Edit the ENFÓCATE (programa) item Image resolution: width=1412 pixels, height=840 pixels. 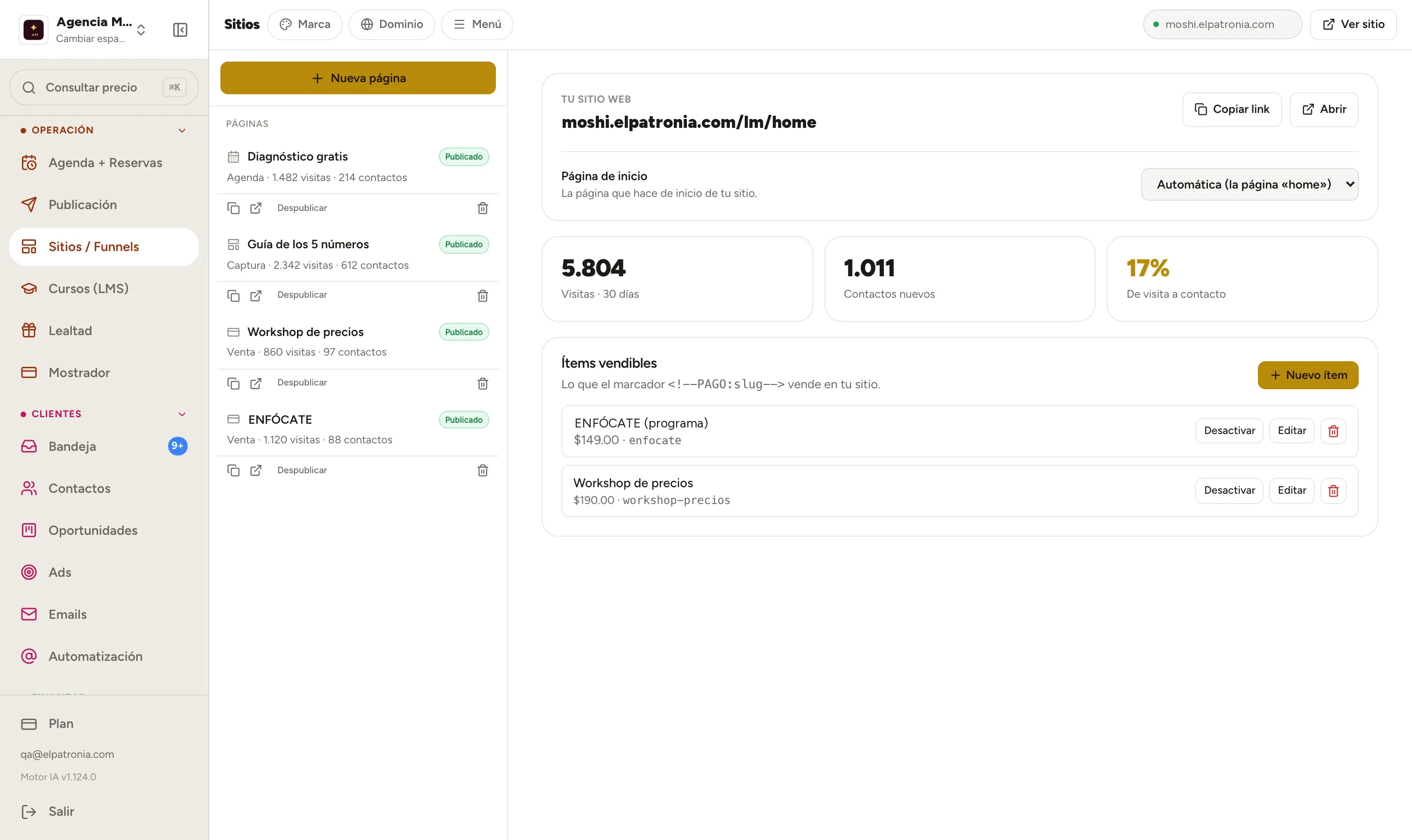pyautogui.click(x=1292, y=431)
